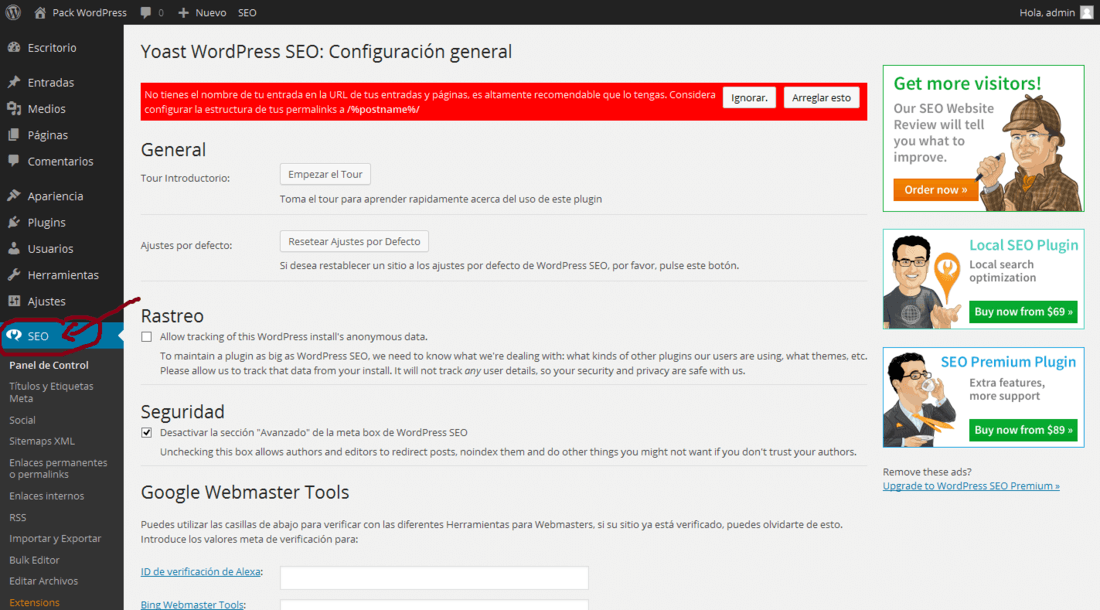Enable anonymous data tracking checkbox
This screenshot has height=610, width=1100.
coord(147,337)
